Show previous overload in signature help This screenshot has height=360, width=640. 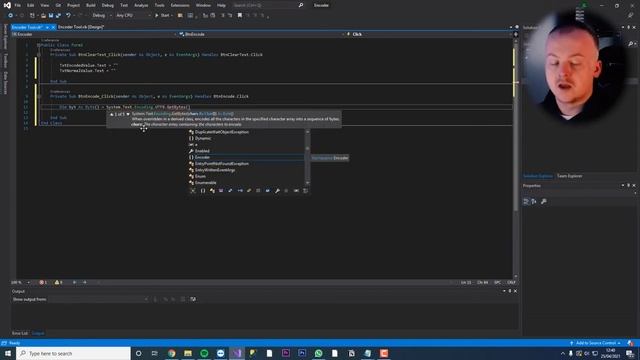(111, 114)
